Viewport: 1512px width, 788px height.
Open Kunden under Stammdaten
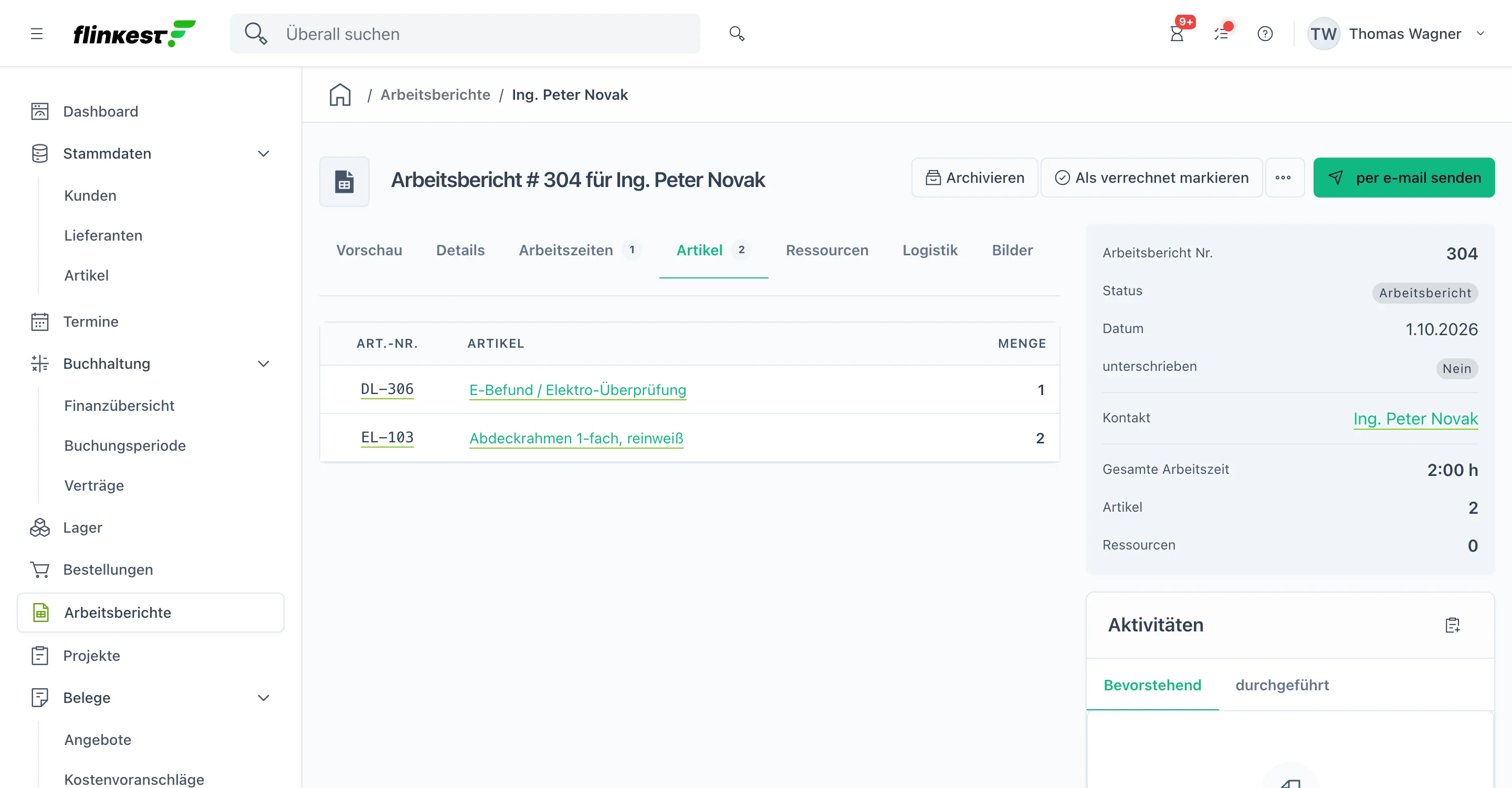click(x=90, y=195)
